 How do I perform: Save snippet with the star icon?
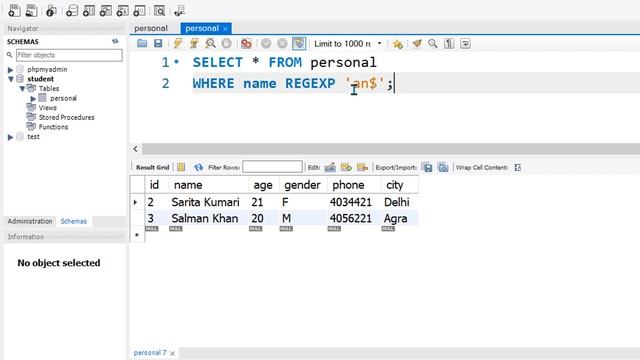coord(397,43)
